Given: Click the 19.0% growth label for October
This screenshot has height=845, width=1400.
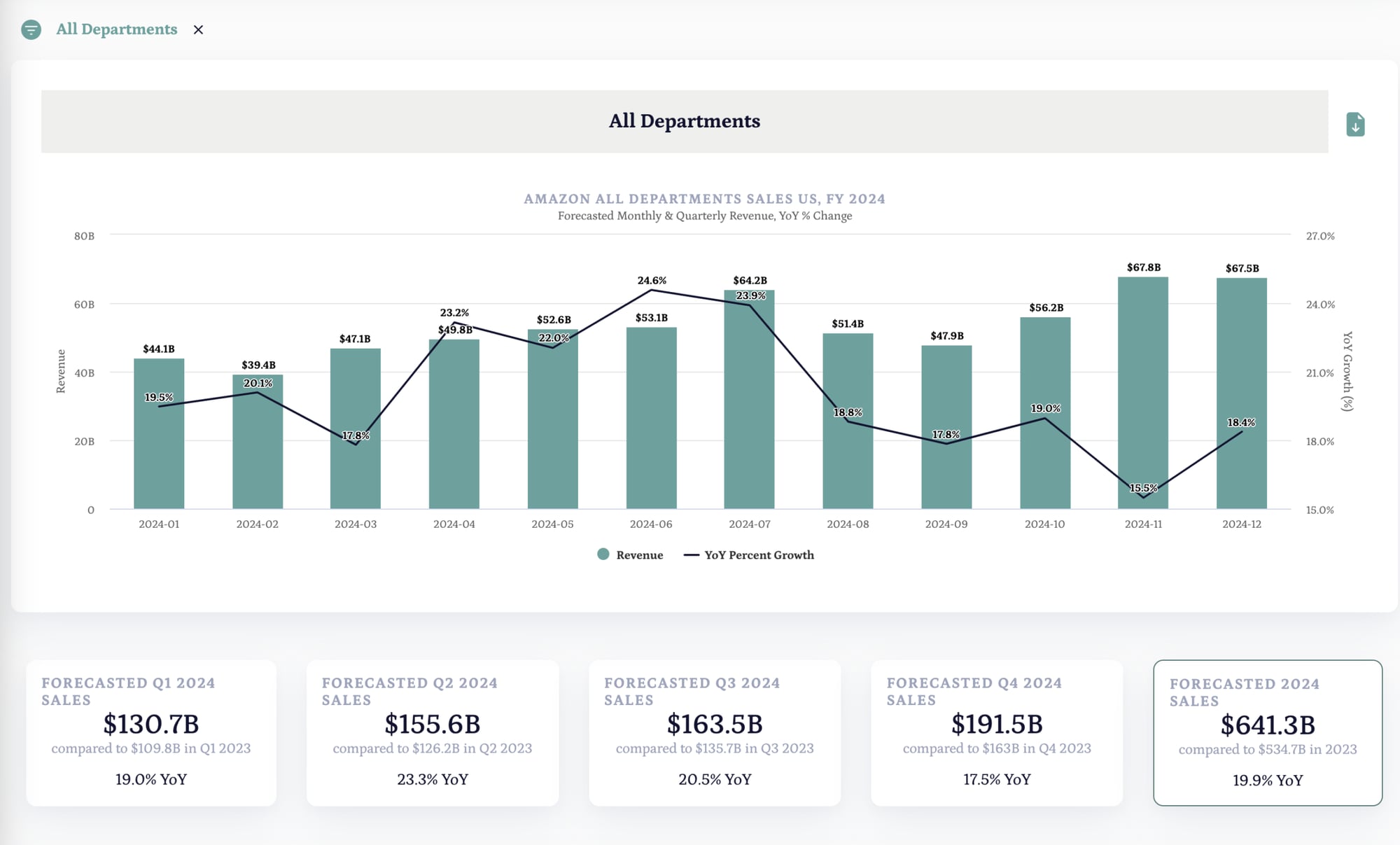Looking at the screenshot, I should pos(1046,408).
